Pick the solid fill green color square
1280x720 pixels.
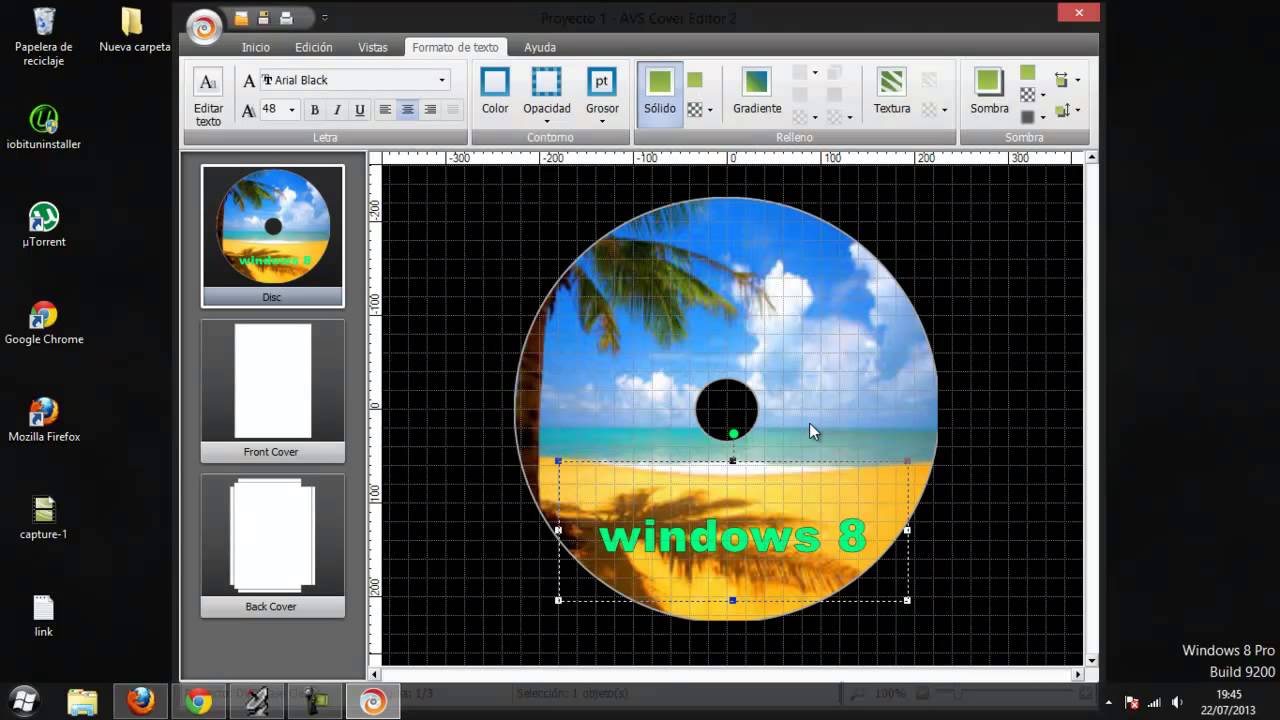pyautogui.click(x=695, y=80)
